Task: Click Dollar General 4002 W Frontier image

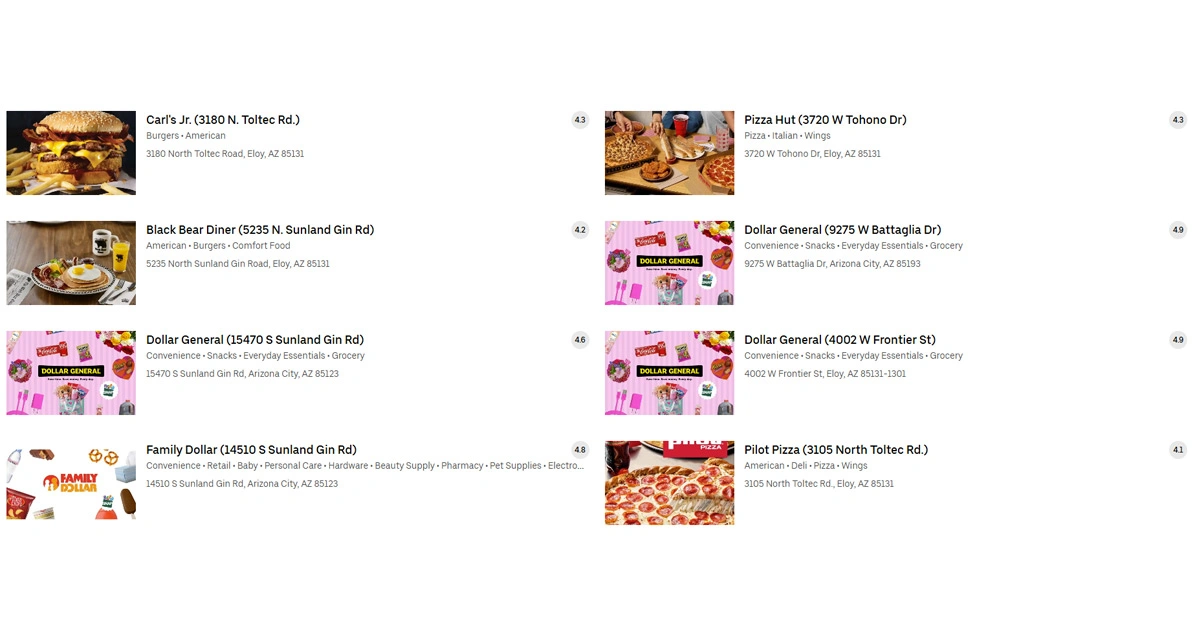Action: pos(669,373)
